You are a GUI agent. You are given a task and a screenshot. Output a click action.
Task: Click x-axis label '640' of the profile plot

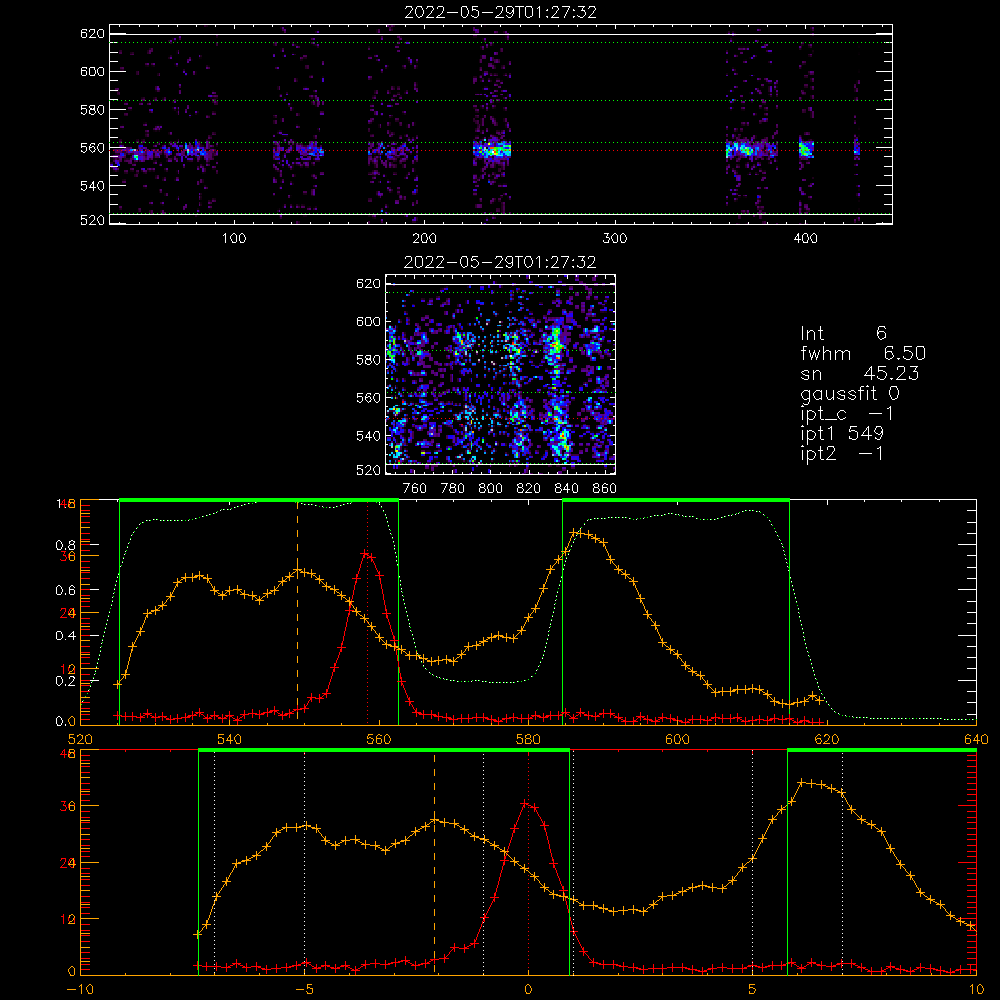[x=976, y=739]
